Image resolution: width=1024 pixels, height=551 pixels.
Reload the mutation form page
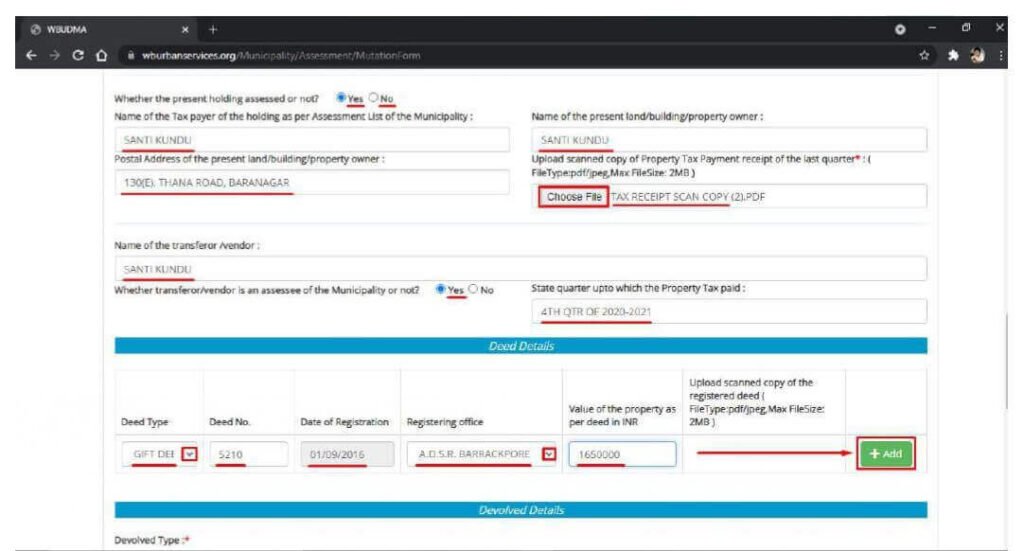(78, 55)
